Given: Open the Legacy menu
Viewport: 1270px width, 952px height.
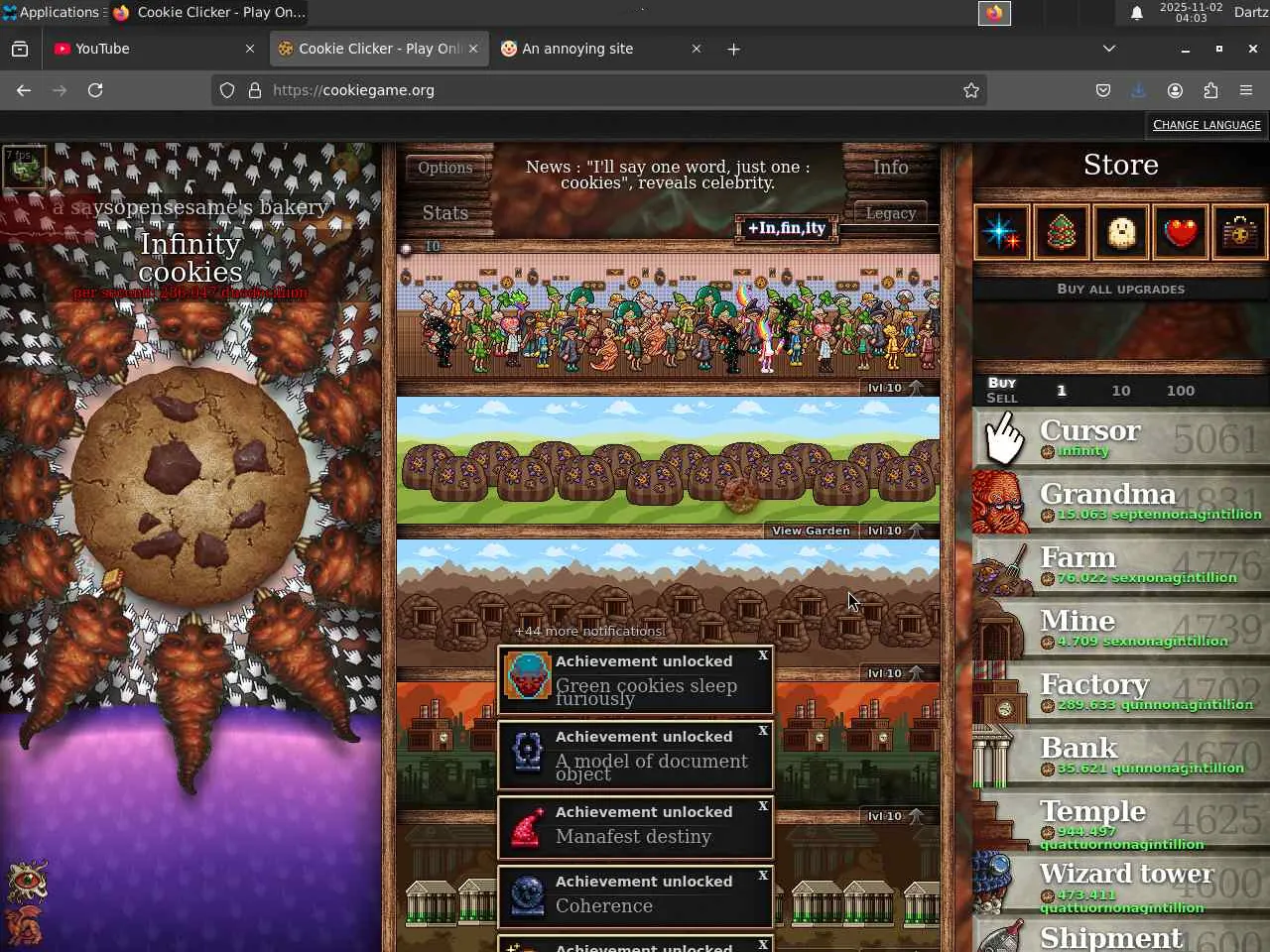Looking at the screenshot, I should click(891, 213).
